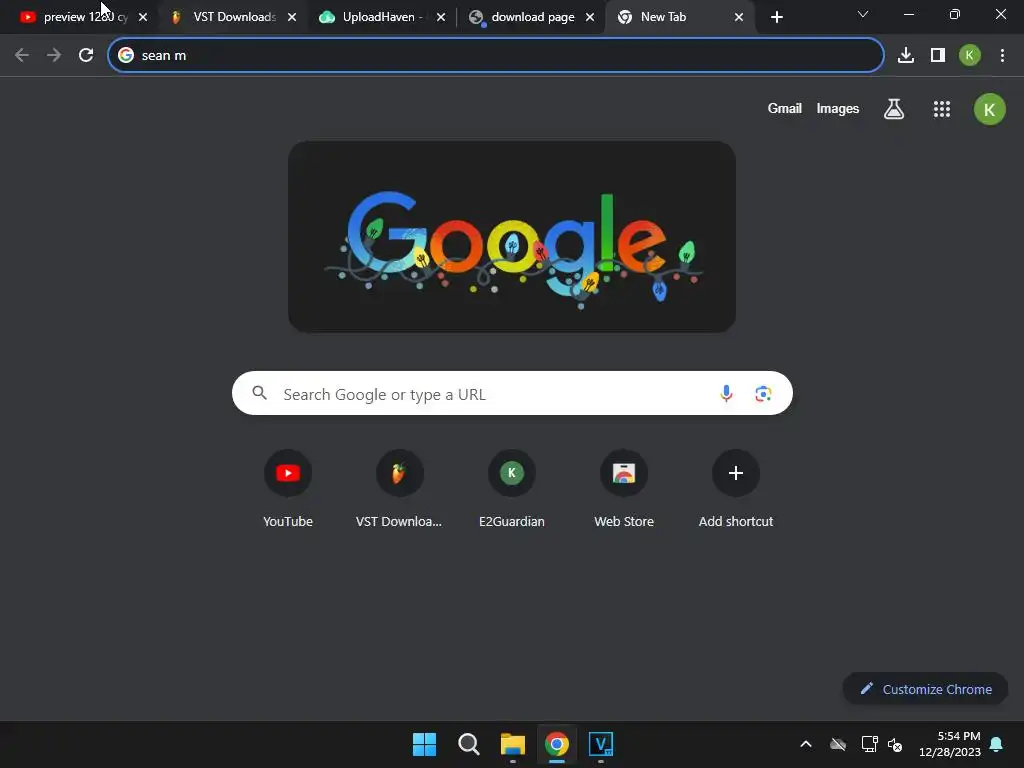Close the VST Downloads tab
1024x768 pixels.
coord(292,17)
